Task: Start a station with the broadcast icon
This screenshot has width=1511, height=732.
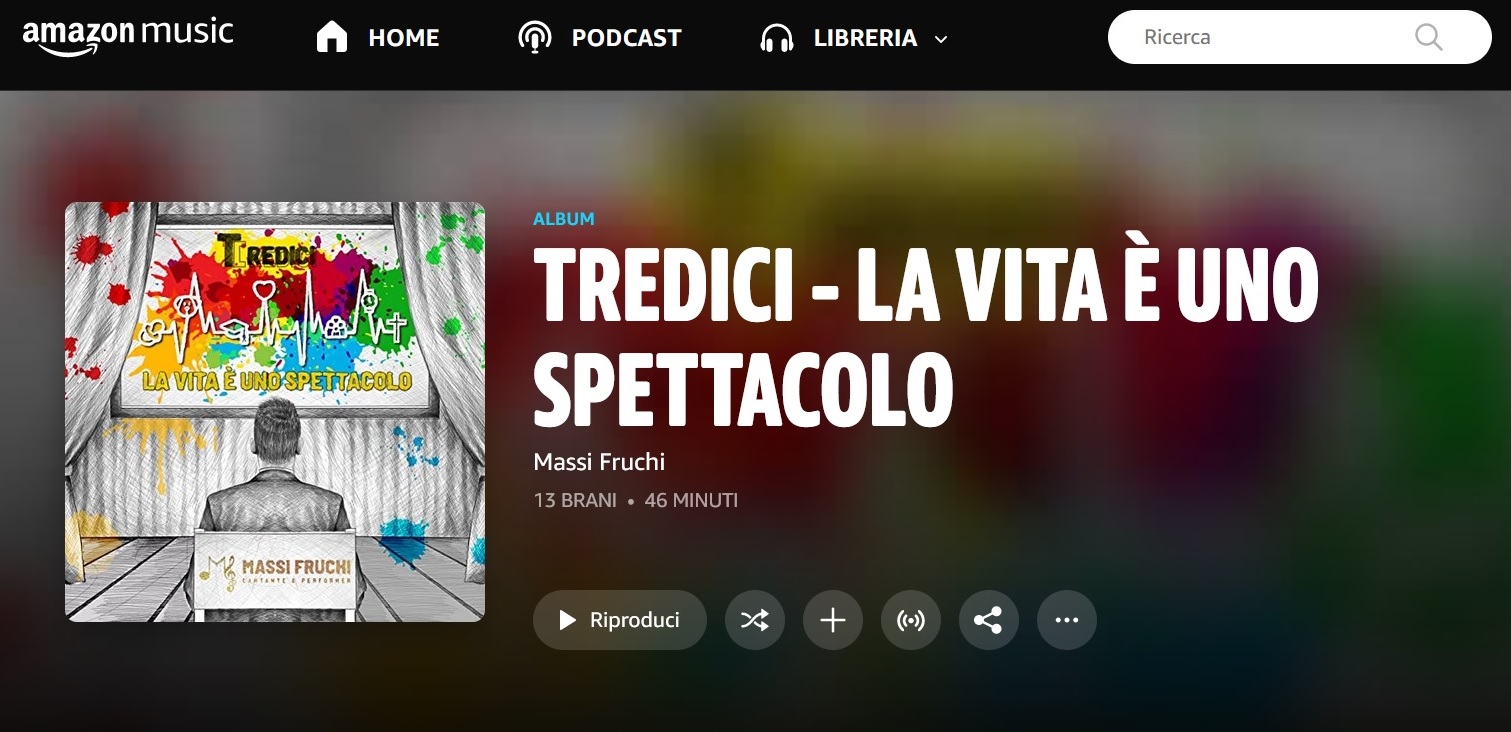Action: coord(911,620)
